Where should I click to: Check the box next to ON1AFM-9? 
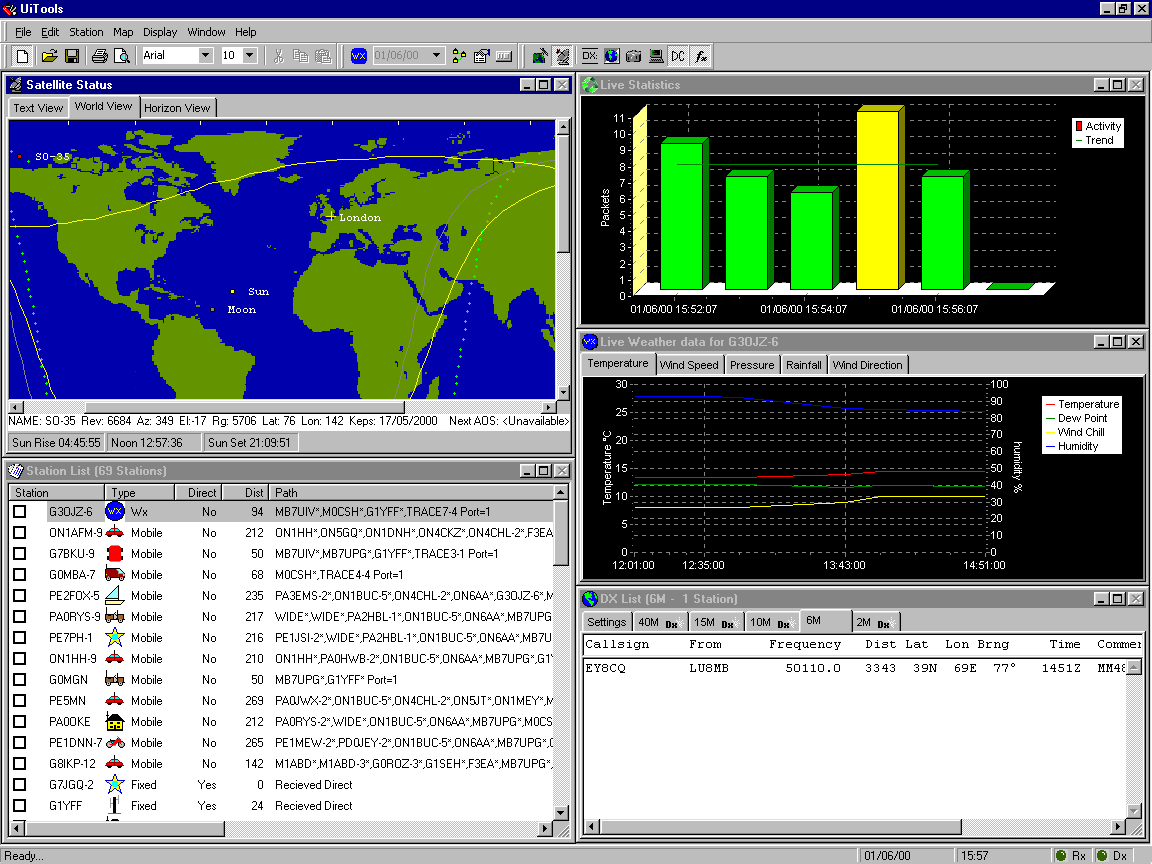pos(20,533)
